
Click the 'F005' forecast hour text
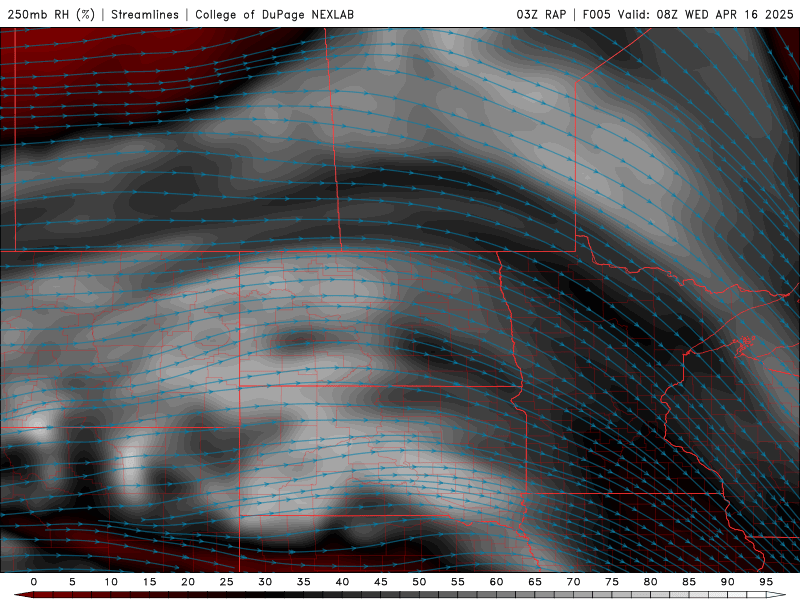[596, 14]
